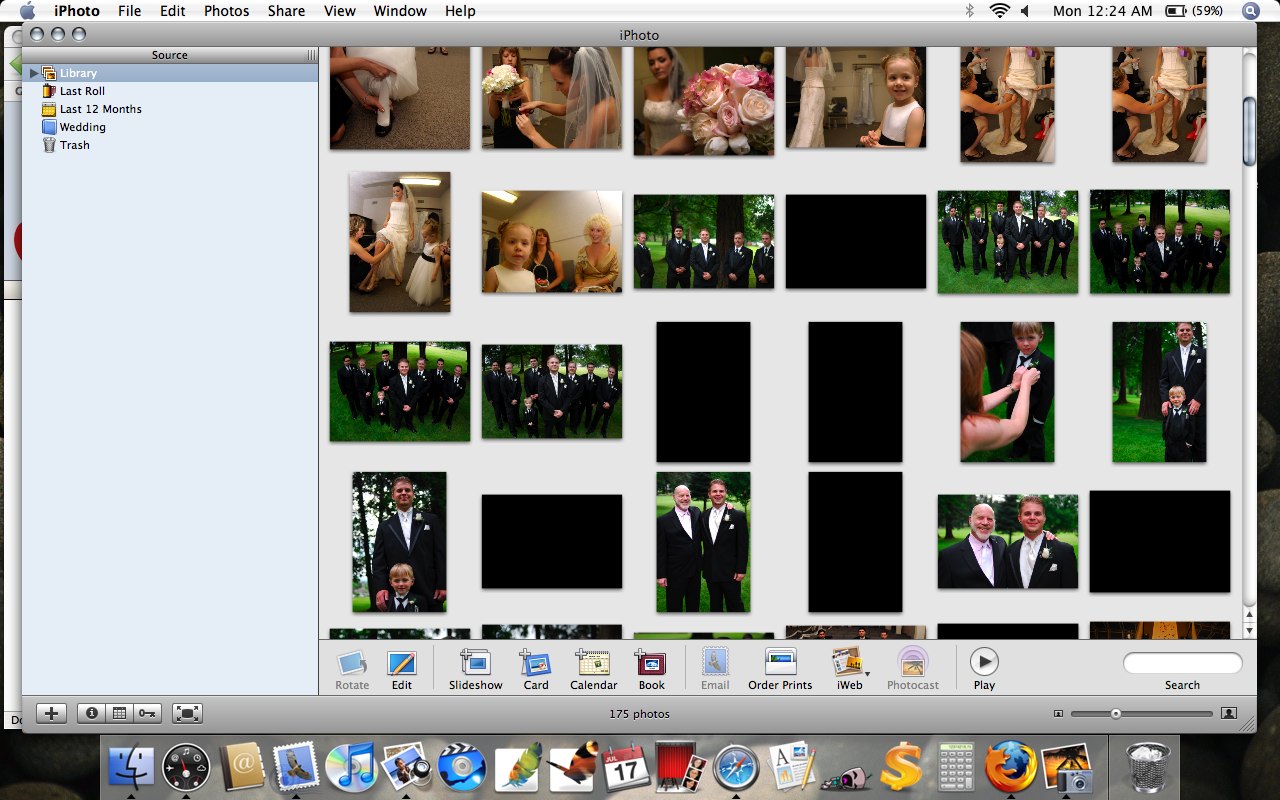Select the pink rose bouquet close-up photo
Image resolution: width=1280 pixels, height=800 pixels.
point(704,100)
